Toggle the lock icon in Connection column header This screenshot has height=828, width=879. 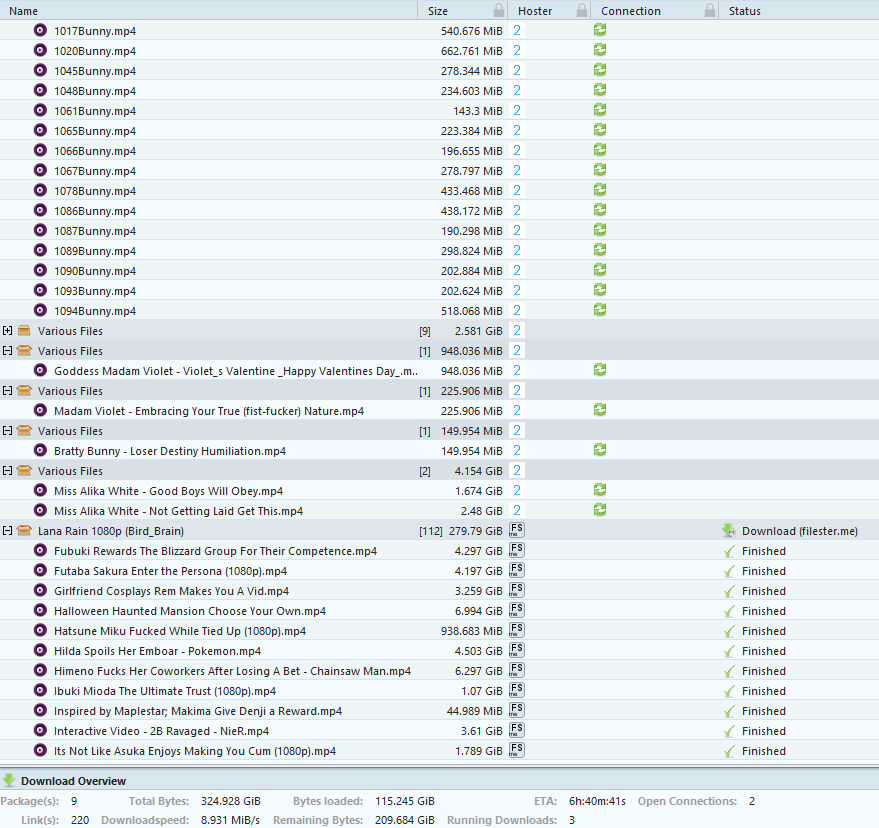coord(710,11)
